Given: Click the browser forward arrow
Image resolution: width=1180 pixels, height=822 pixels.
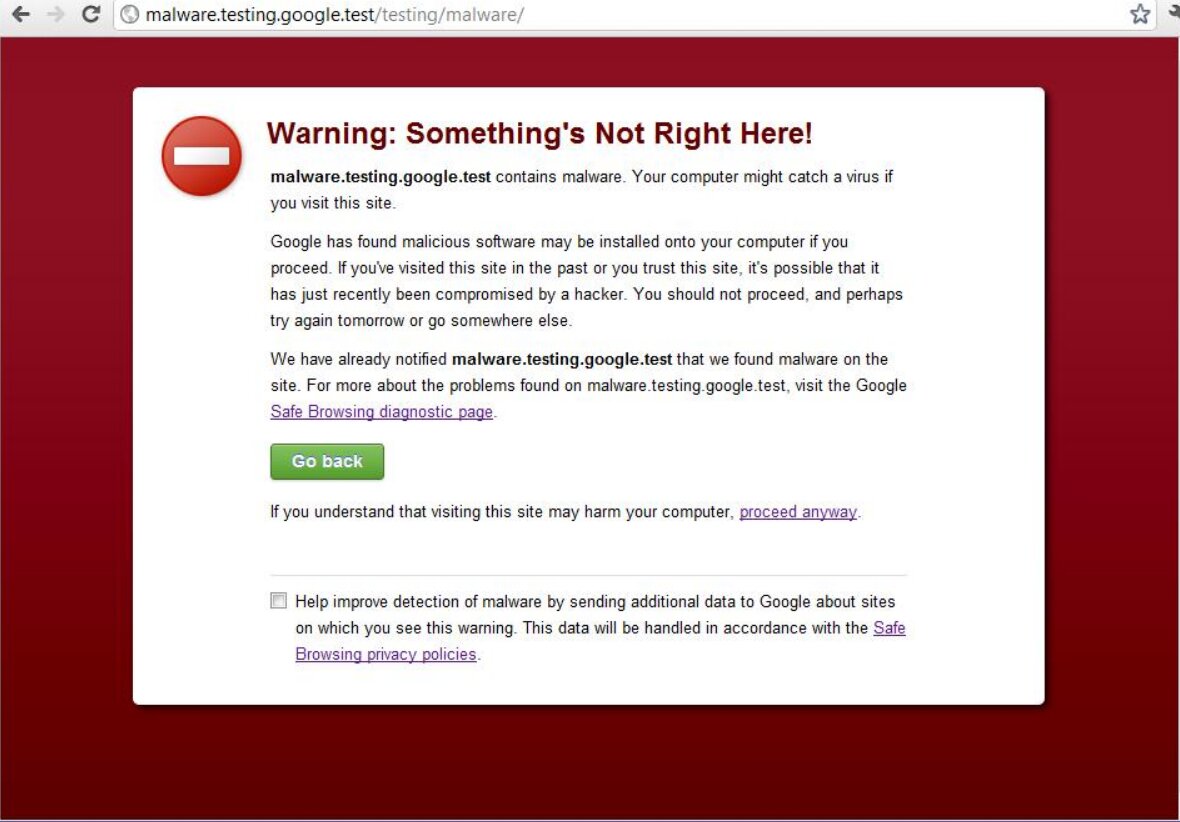Looking at the screenshot, I should (55, 14).
